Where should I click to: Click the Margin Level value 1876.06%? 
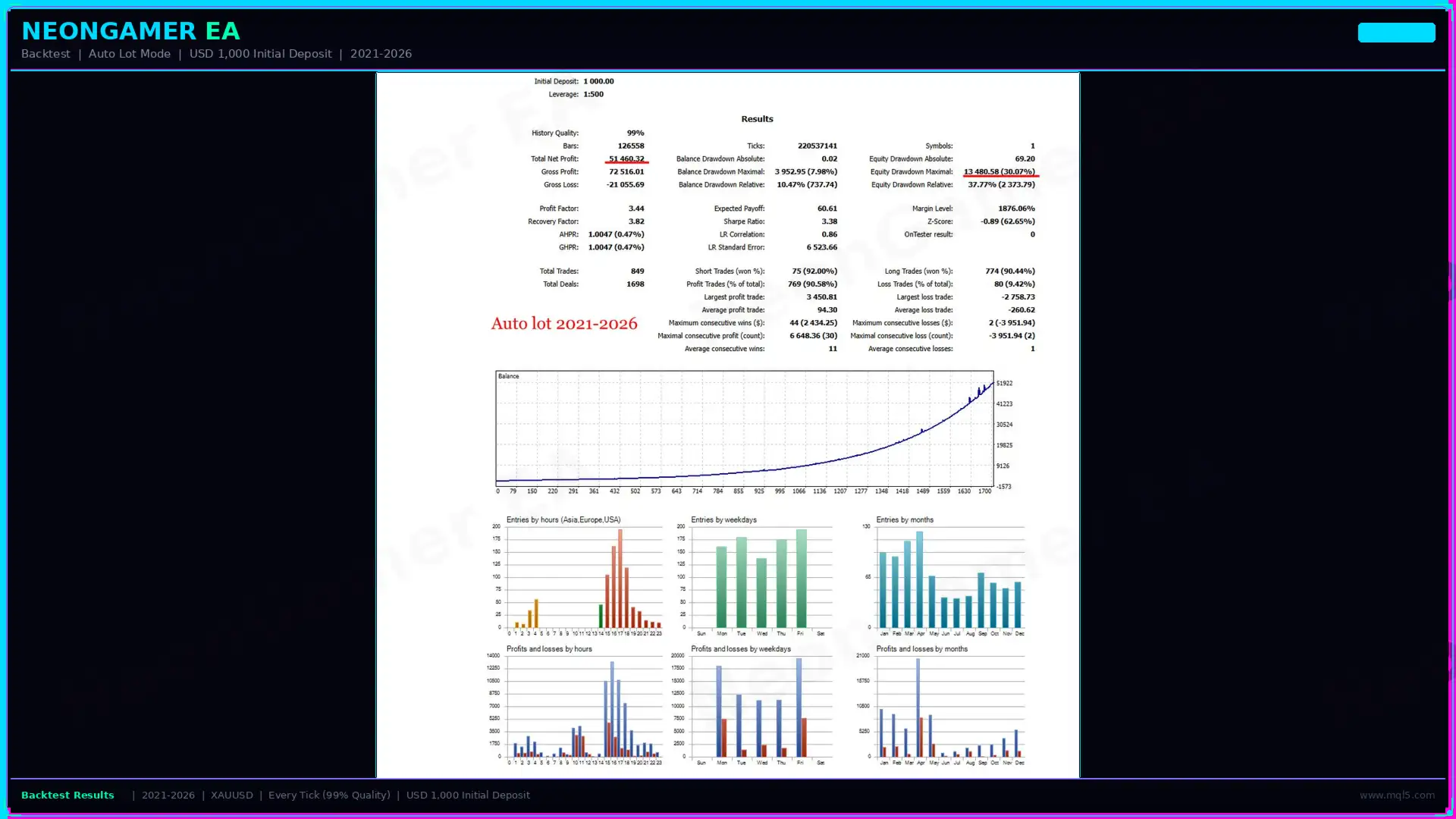tap(1016, 209)
